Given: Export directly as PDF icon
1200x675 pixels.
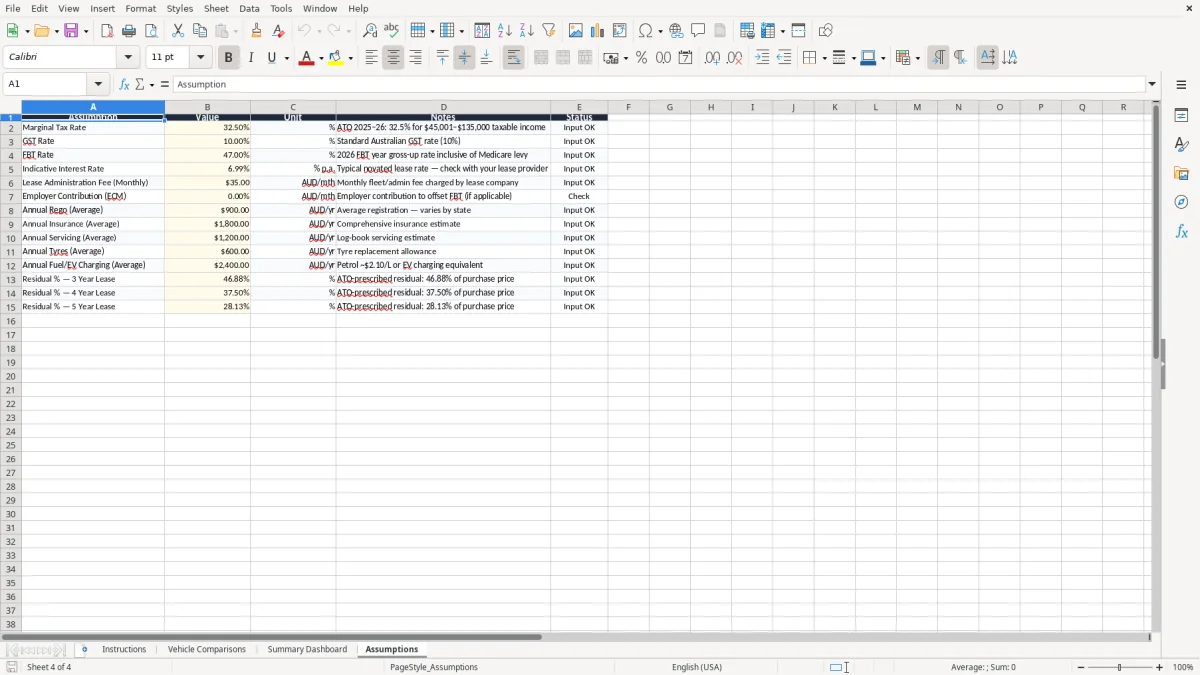Looking at the screenshot, I should 107,31.
